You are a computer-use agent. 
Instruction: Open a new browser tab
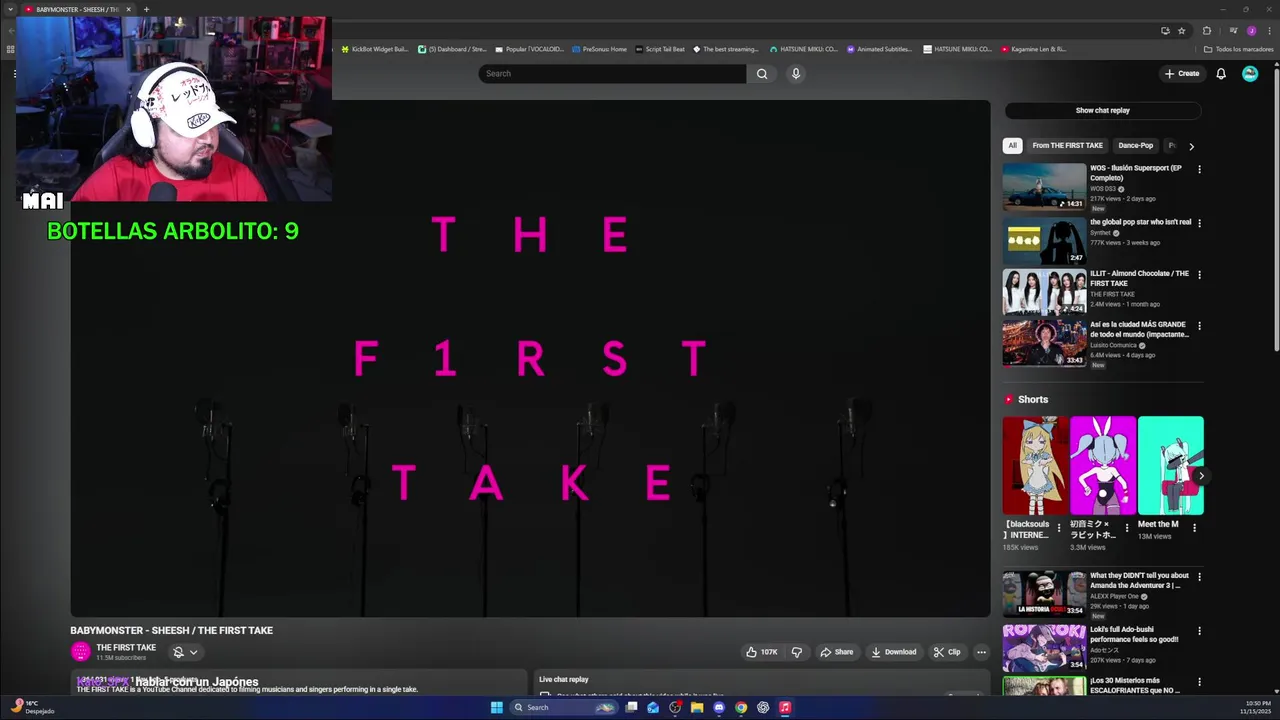(146, 9)
